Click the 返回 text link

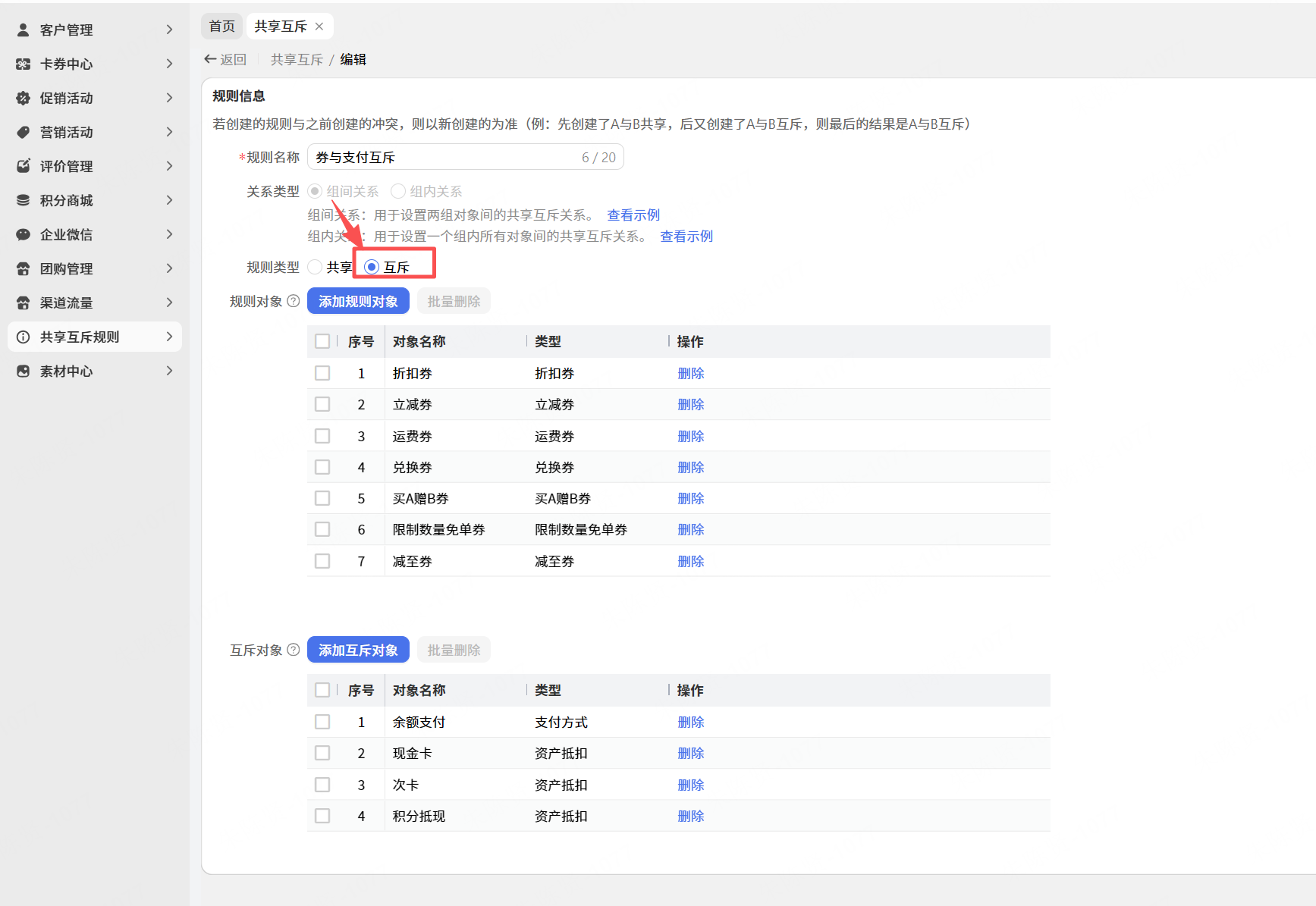(x=233, y=59)
